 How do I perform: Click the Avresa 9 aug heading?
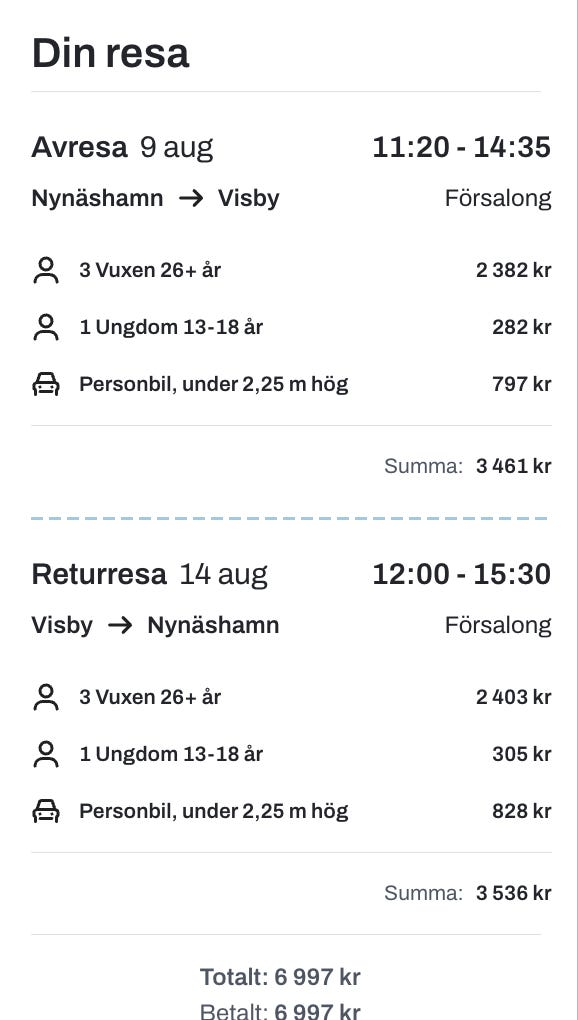[122, 147]
